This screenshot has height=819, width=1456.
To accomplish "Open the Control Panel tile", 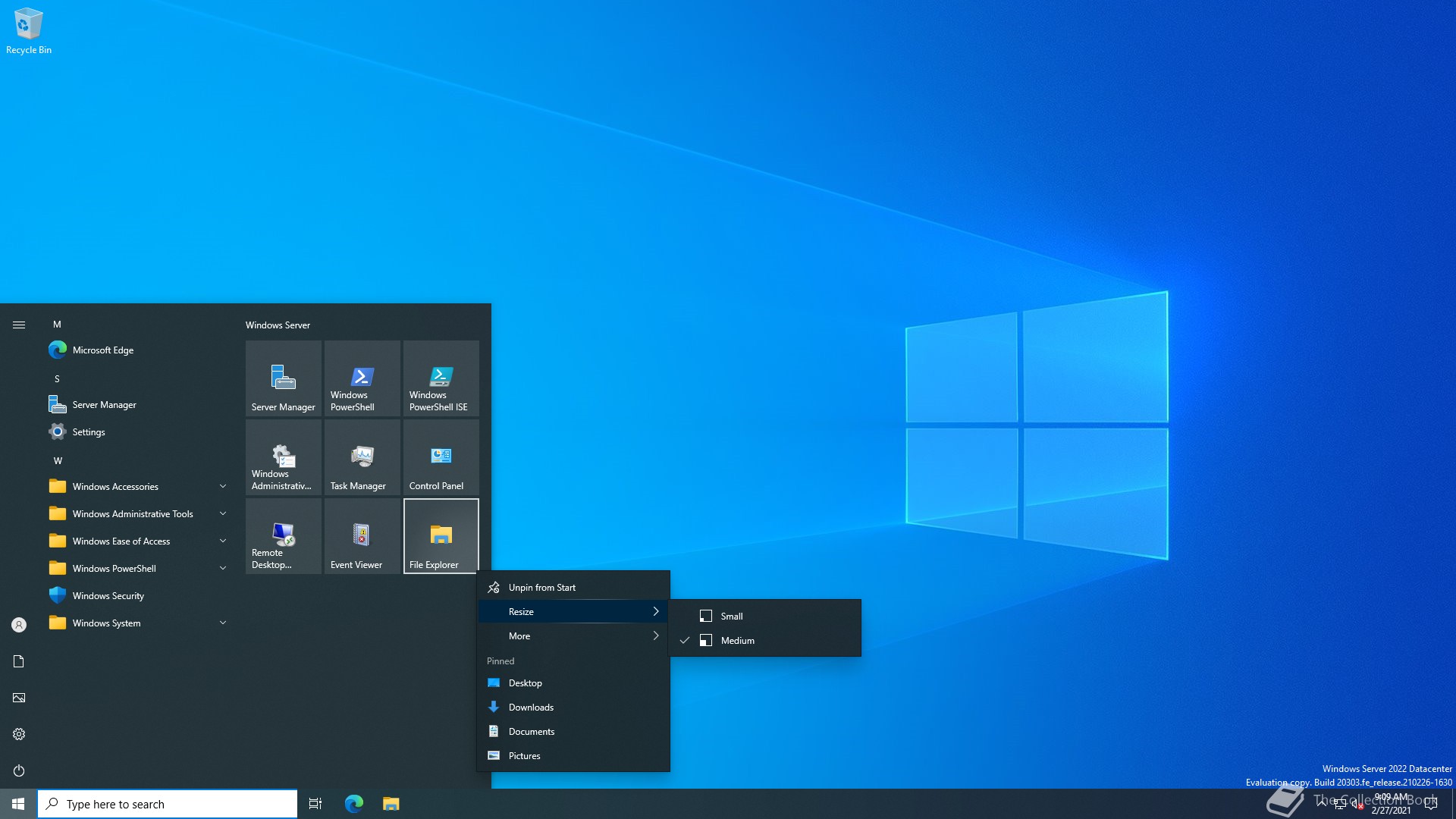I will coord(441,457).
